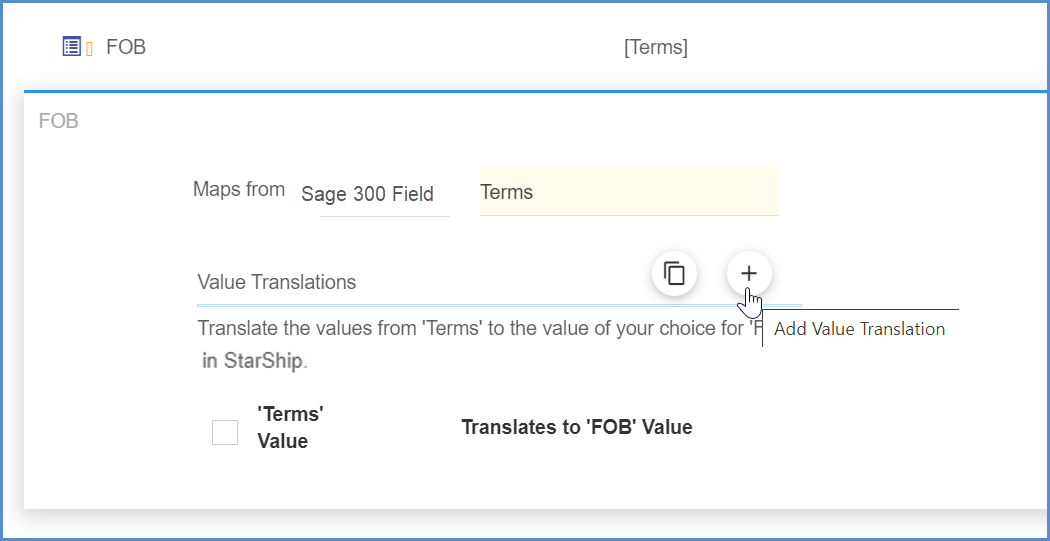Click the [Terms] mapping summary in row
The image size is (1050, 541).
click(x=655, y=47)
